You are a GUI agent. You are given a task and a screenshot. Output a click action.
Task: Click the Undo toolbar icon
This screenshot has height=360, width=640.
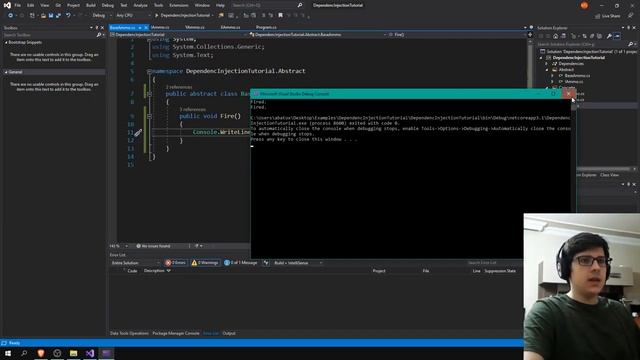point(68,16)
